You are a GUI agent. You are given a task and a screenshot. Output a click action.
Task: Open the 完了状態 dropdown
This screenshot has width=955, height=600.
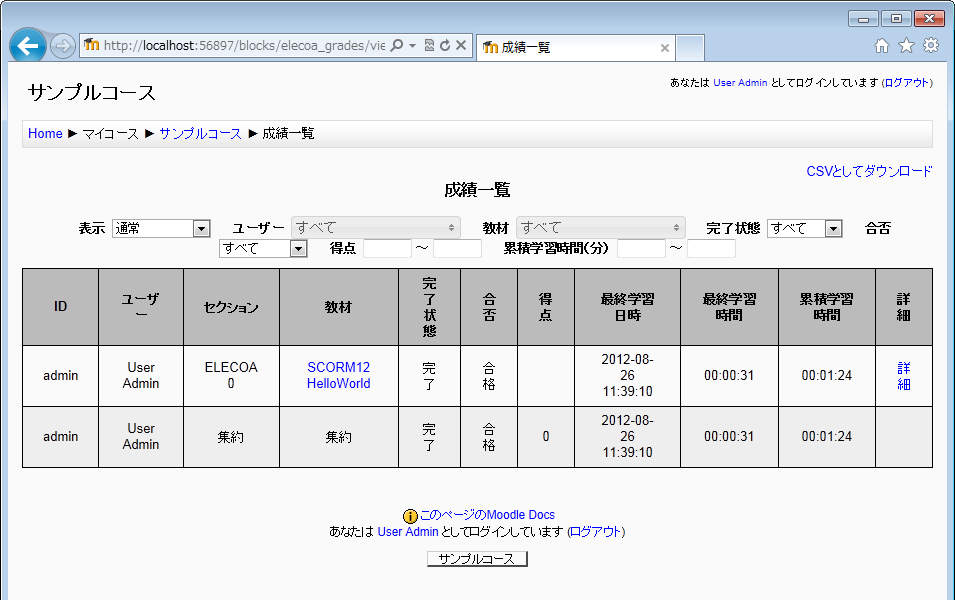tap(805, 228)
